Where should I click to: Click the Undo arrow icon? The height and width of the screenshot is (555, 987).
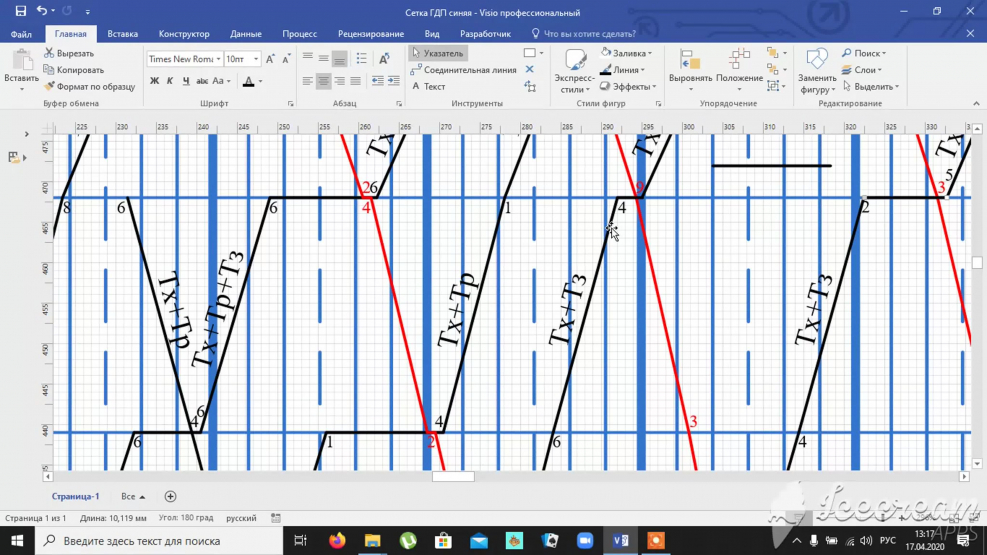click(x=42, y=11)
